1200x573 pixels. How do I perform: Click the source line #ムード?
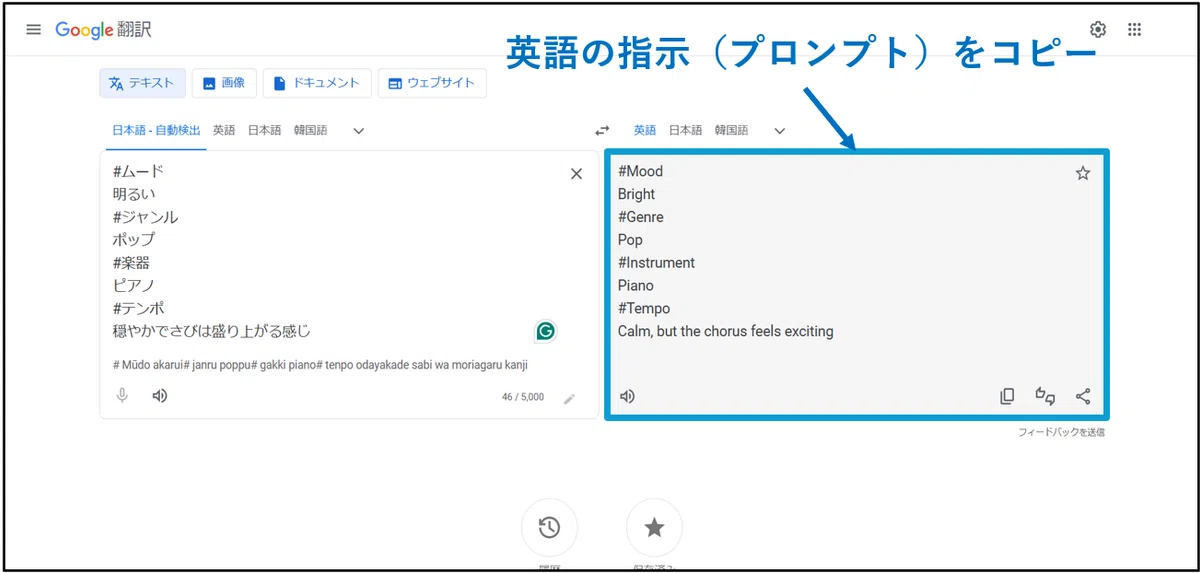point(138,171)
